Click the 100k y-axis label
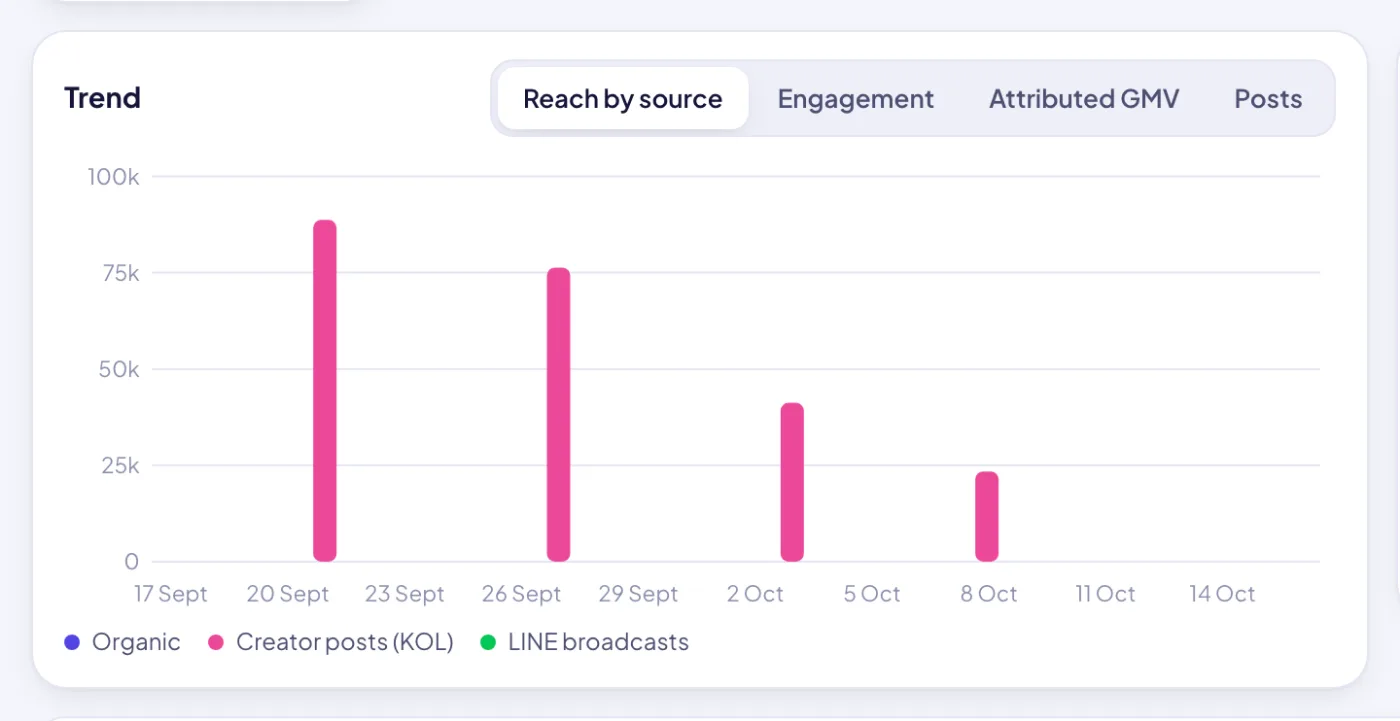This screenshot has height=721, width=1400. click(113, 177)
